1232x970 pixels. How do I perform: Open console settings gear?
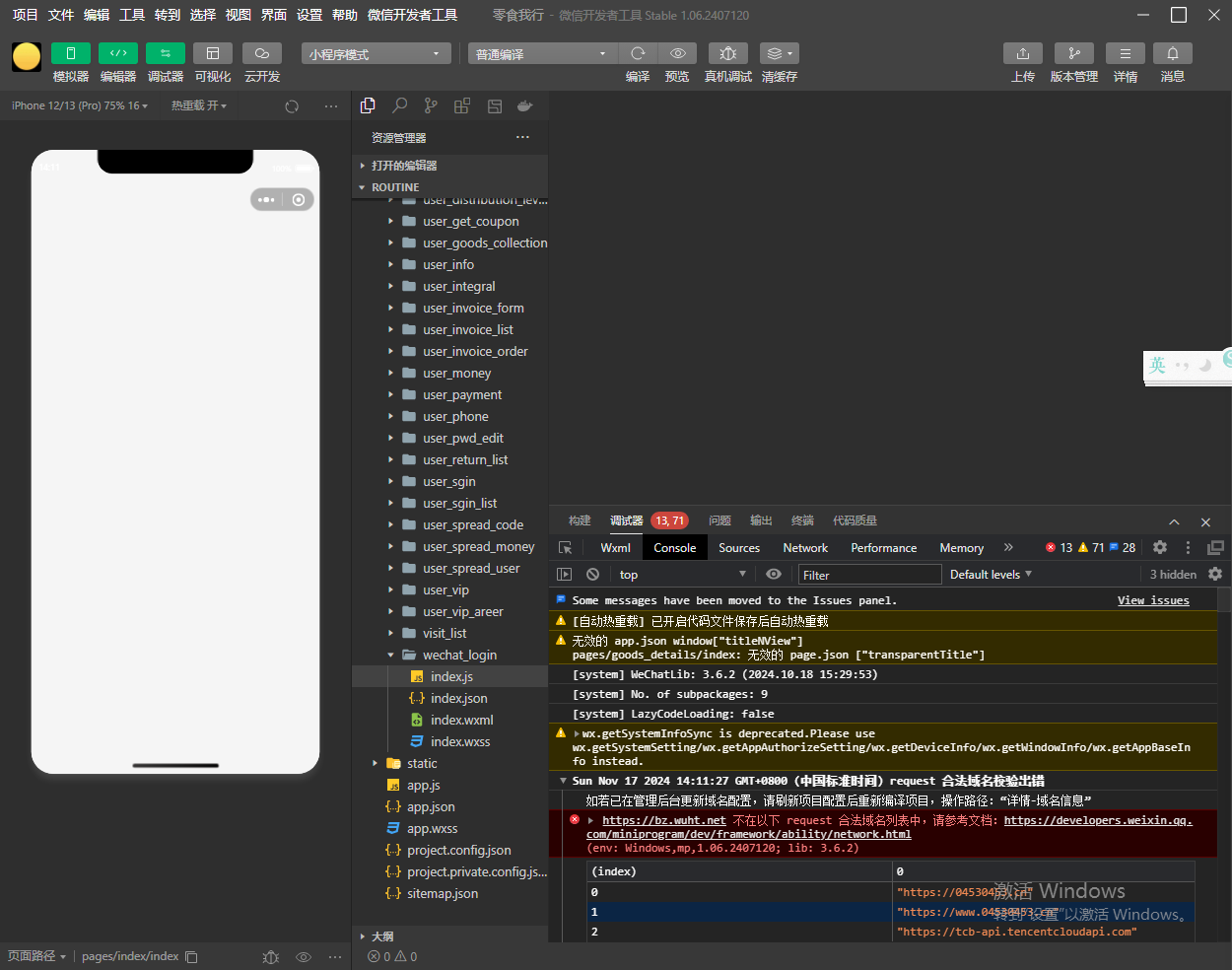(x=1215, y=574)
